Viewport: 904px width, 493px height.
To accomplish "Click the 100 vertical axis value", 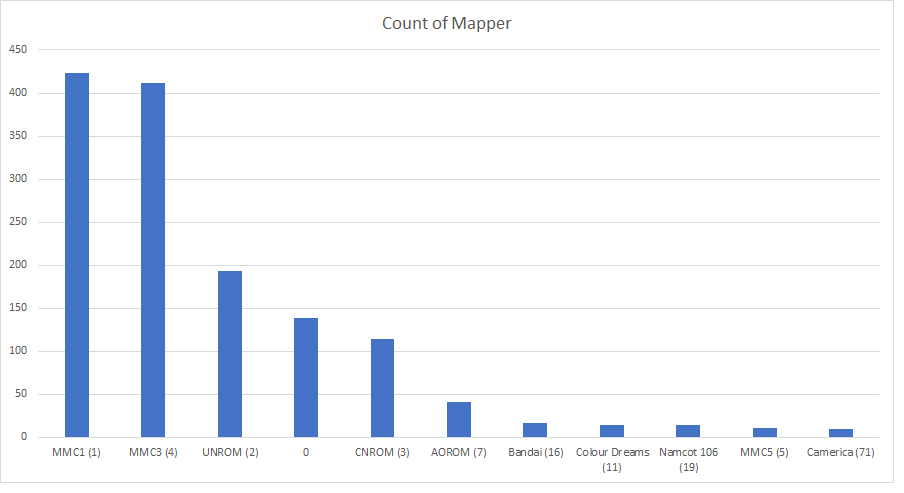I will click(19, 351).
